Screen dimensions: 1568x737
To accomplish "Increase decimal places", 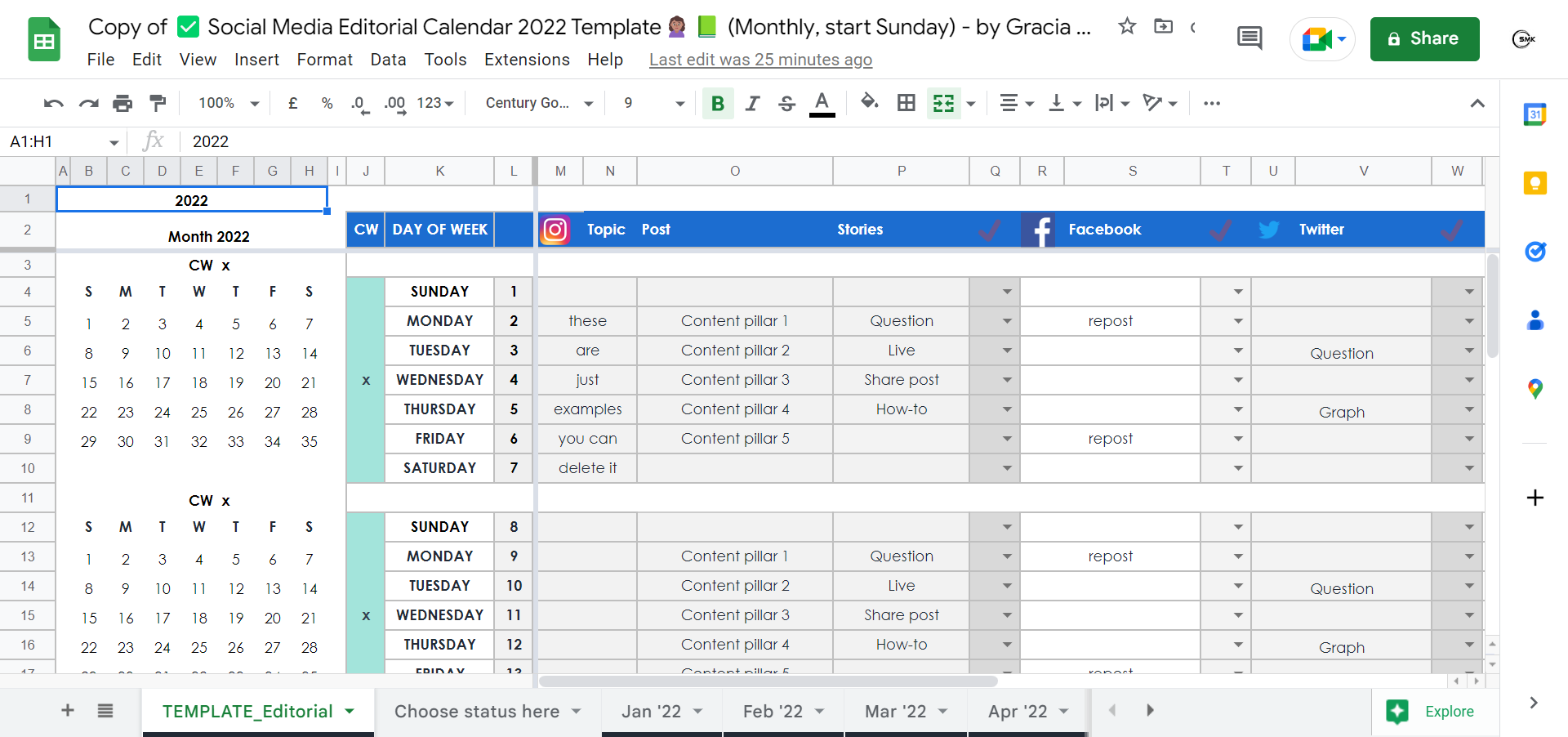I will click(395, 104).
